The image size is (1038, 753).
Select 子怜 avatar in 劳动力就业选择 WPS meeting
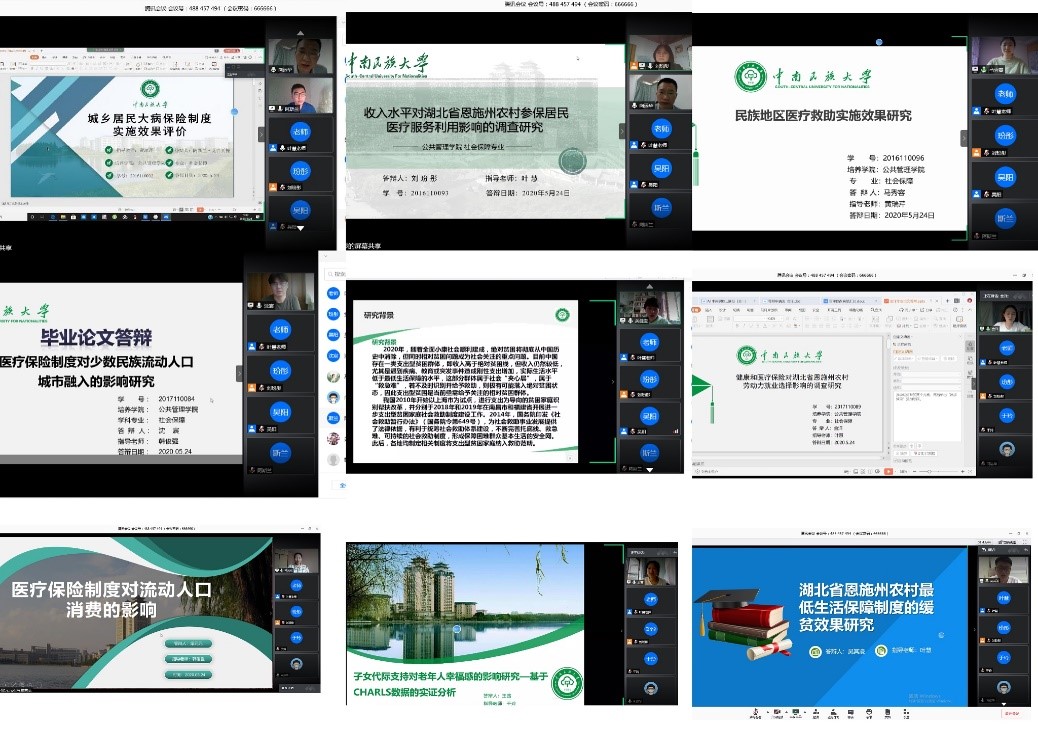[1007, 416]
